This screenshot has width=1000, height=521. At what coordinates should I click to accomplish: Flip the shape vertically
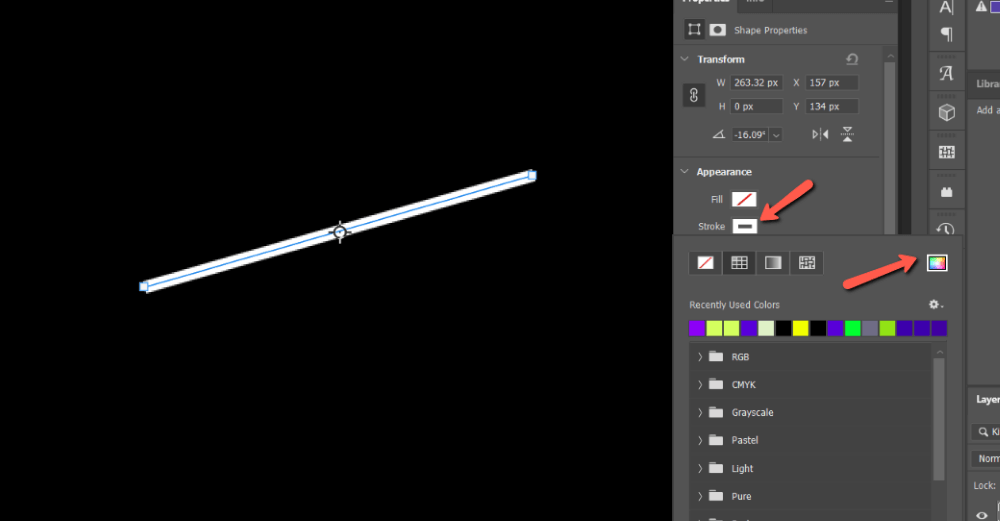pos(847,134)
